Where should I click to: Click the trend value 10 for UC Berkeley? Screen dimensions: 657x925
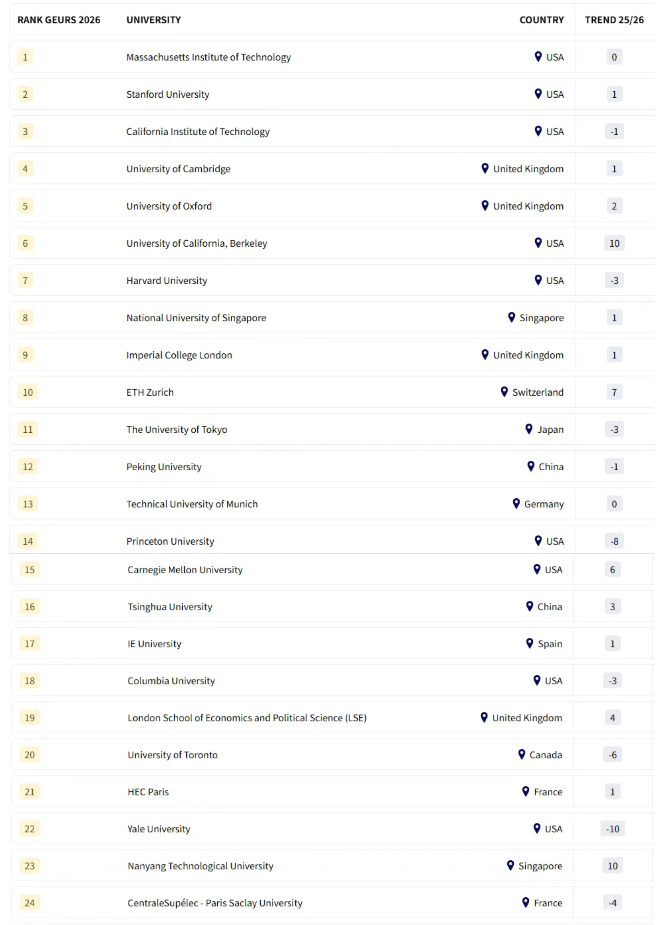(x=614, y=243)
